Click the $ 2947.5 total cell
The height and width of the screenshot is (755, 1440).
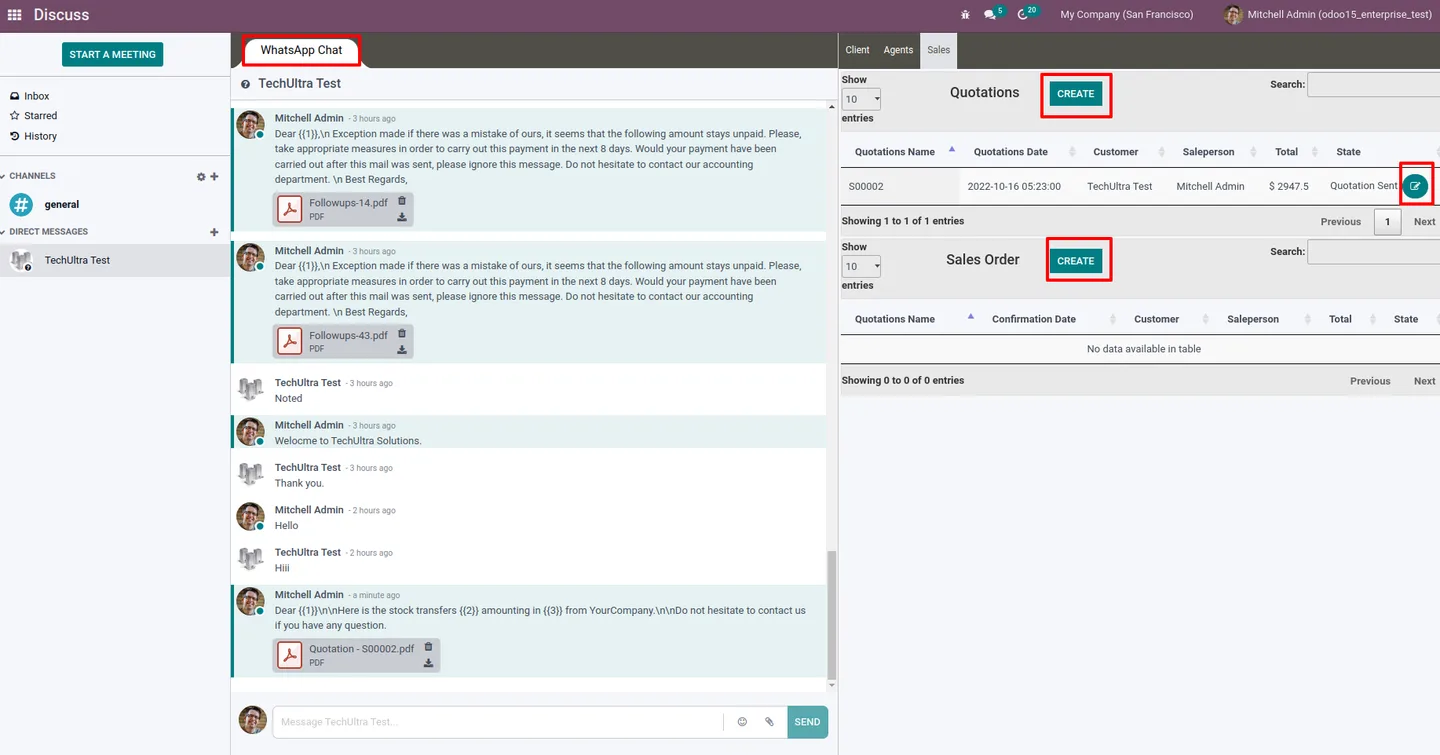point(1288,186)
